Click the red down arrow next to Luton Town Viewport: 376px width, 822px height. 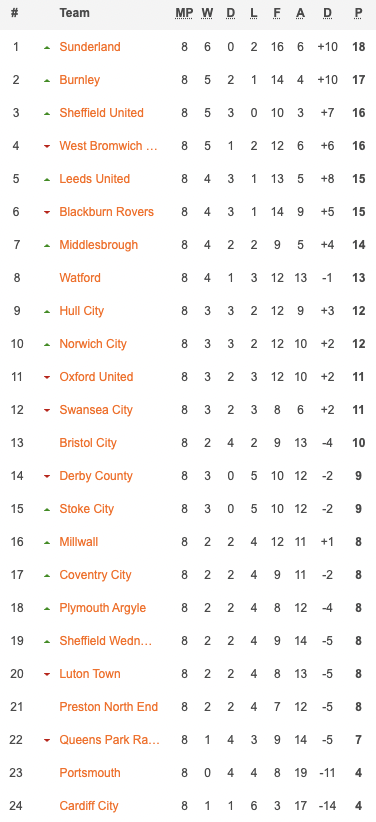47,675
